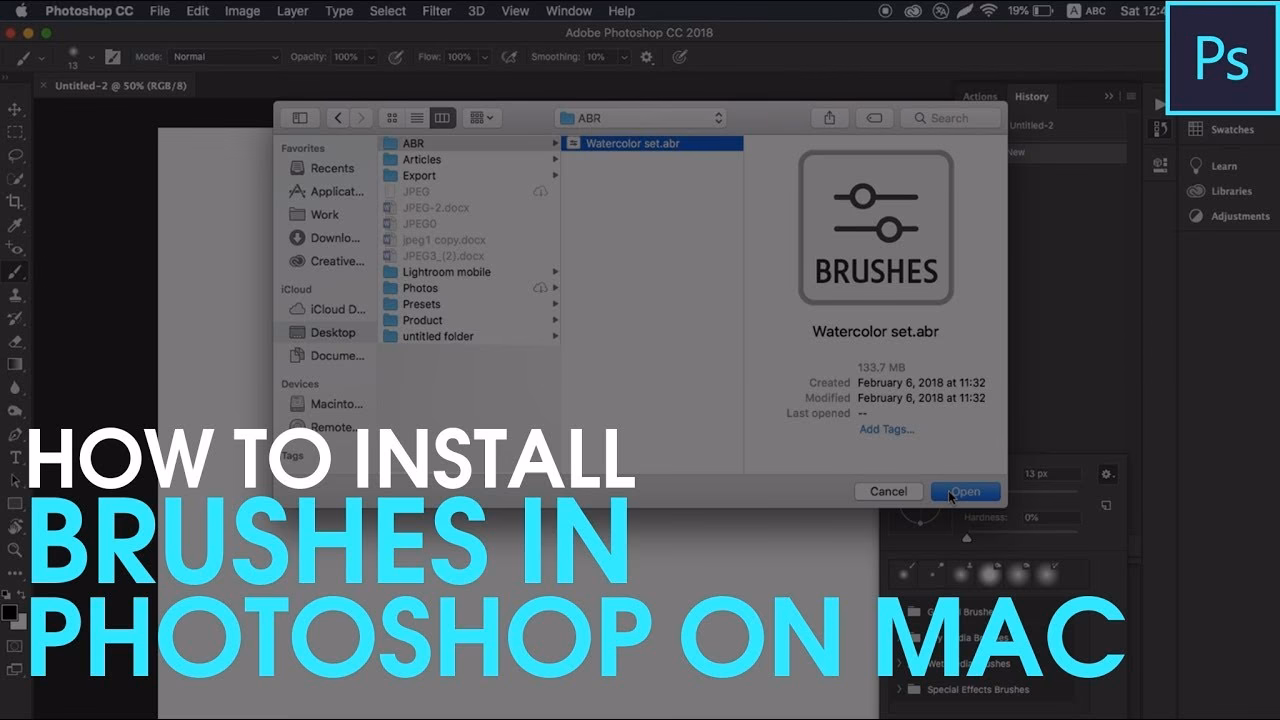Switch to the History tab
The image size is (1280, 720).
pyautogui.click(x=1031, y=97)
